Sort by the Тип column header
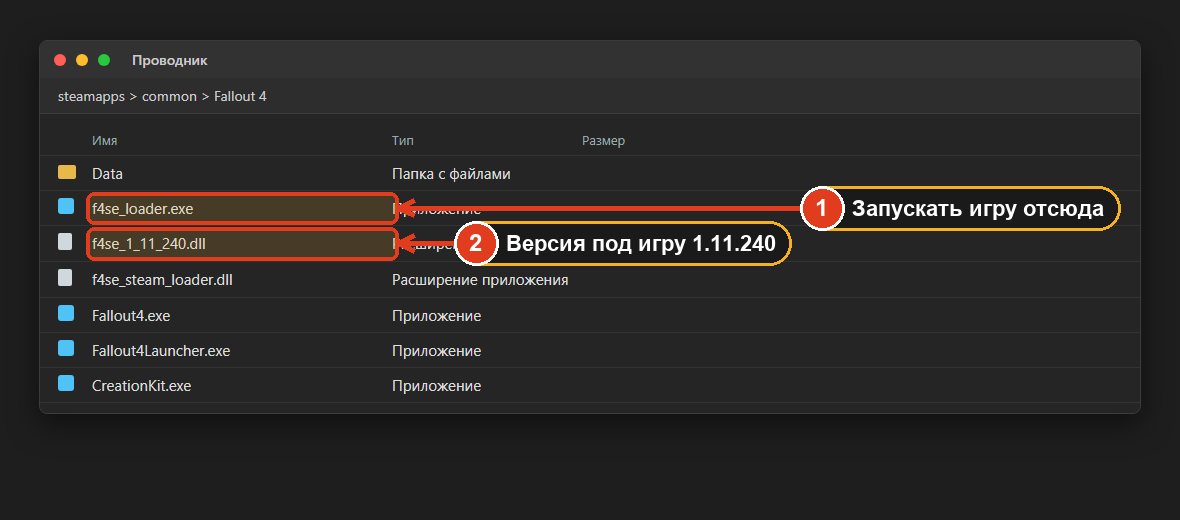The image size is (1180, 520). tap(403, 141)
